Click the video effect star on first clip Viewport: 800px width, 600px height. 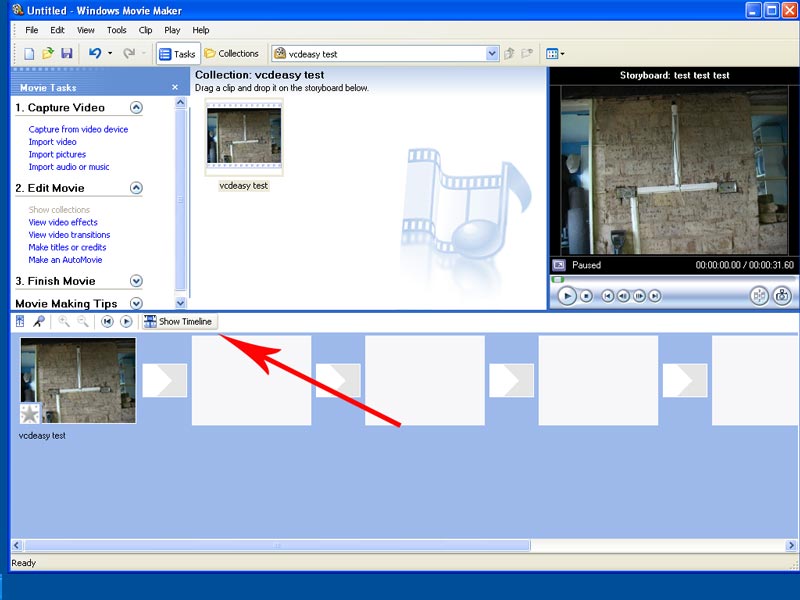tap(30, 414)
